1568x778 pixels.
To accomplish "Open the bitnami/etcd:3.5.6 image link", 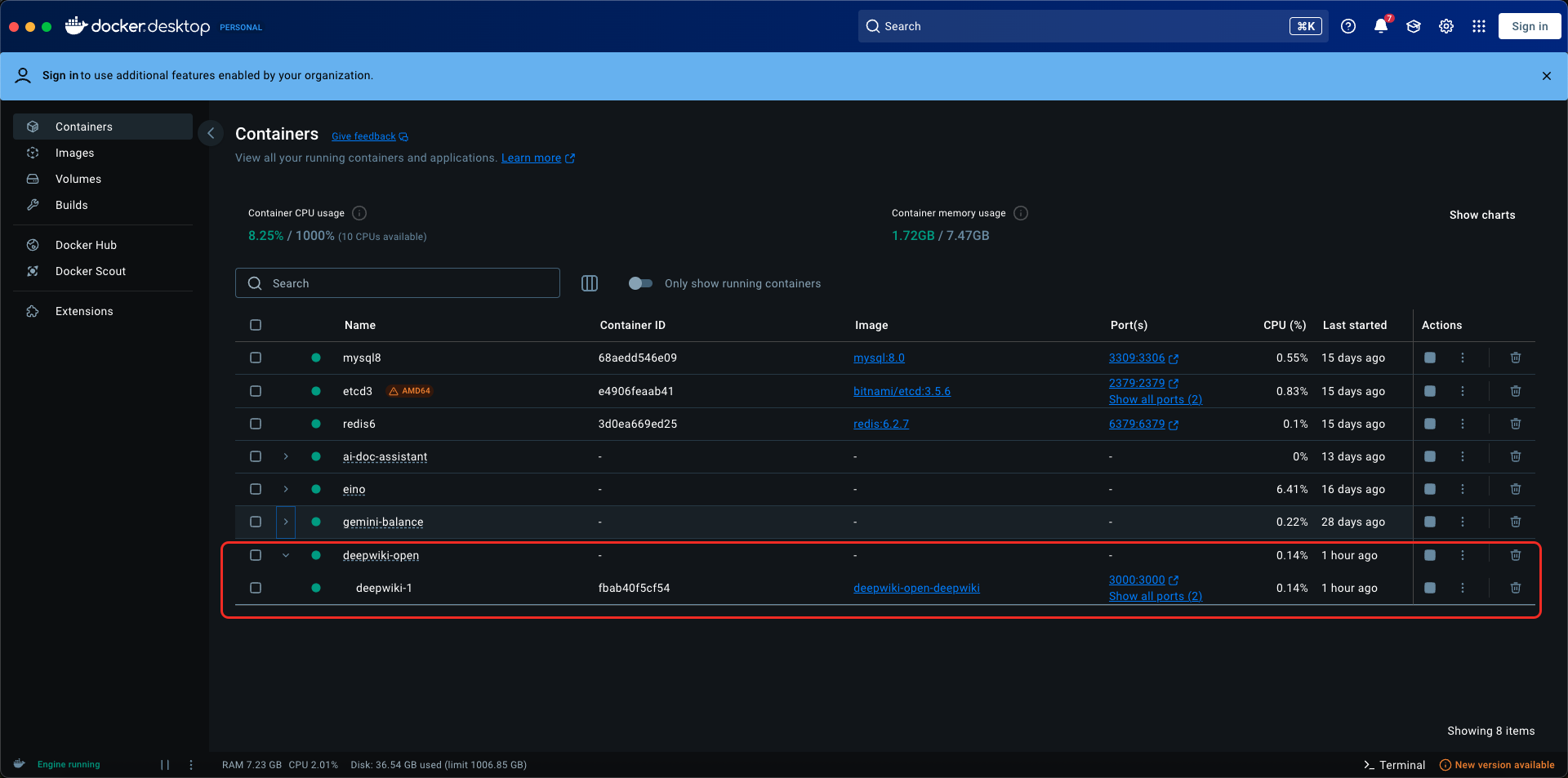I will point(902,391).
